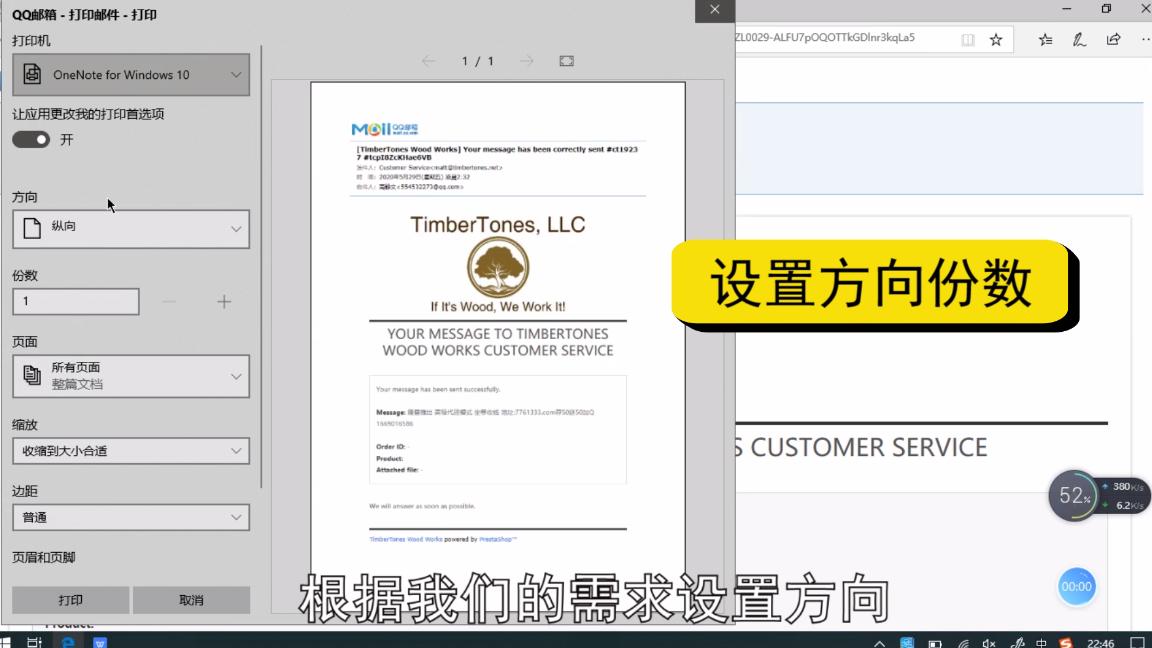Open the Windows notification center
This screenshot has width=1152, height=648.
[x=1137, y=643]
